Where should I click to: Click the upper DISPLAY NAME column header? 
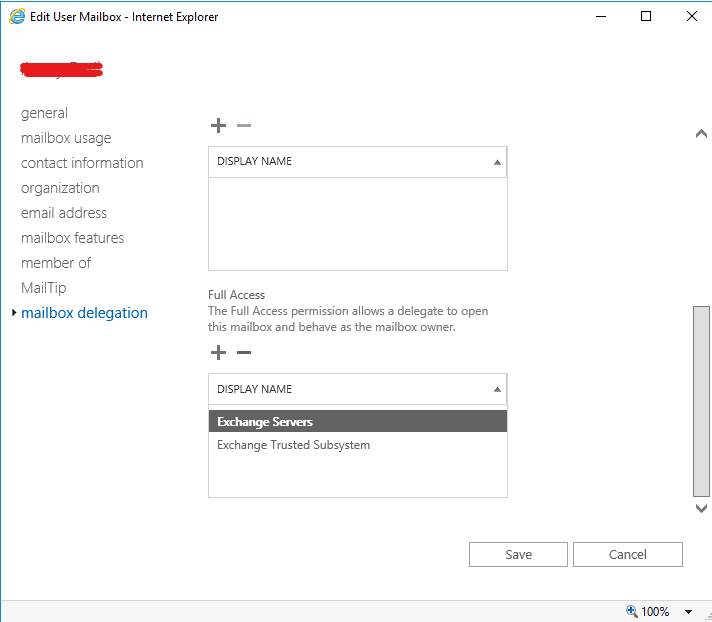(358, 162)
